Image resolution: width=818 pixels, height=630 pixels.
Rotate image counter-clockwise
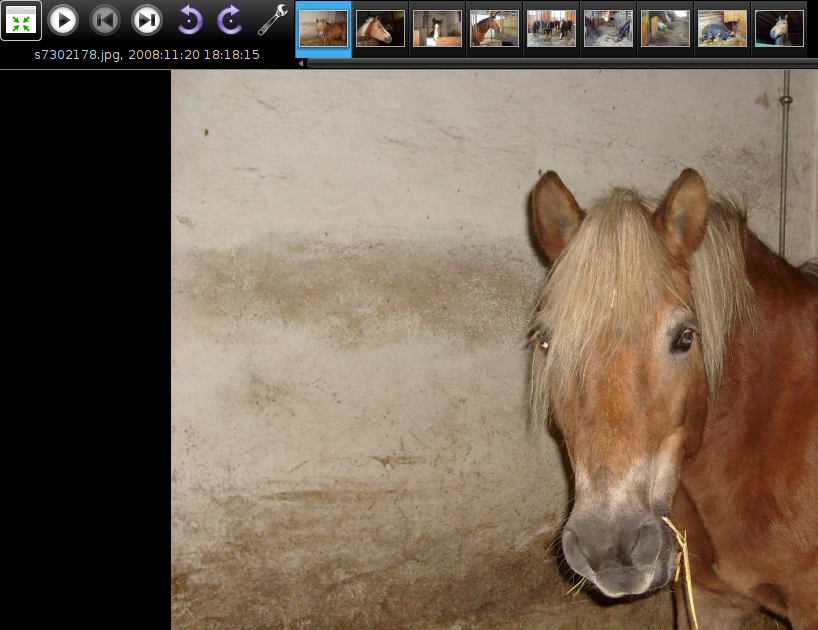pos(189,20)
